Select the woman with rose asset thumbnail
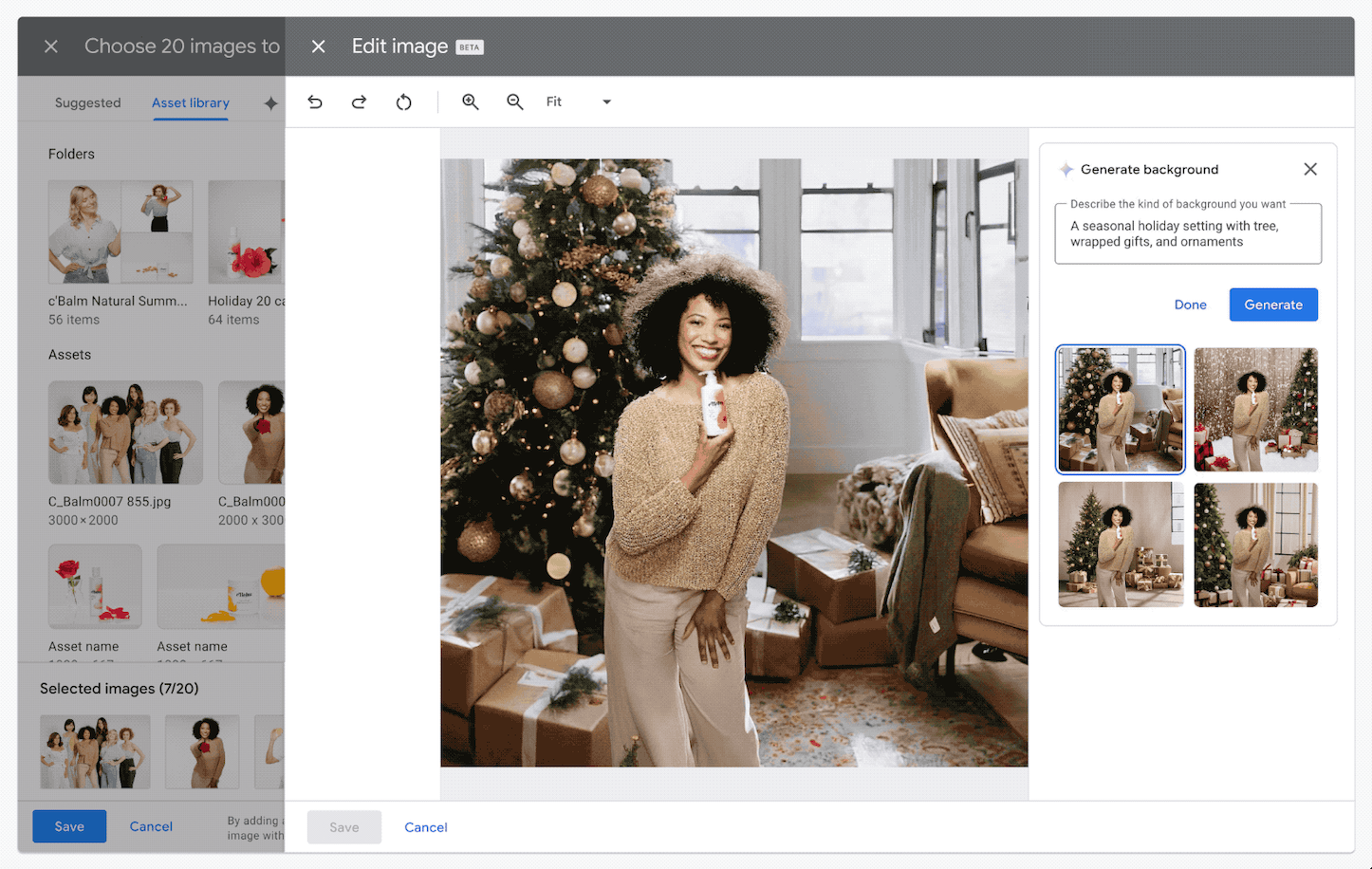 (251, 433)
